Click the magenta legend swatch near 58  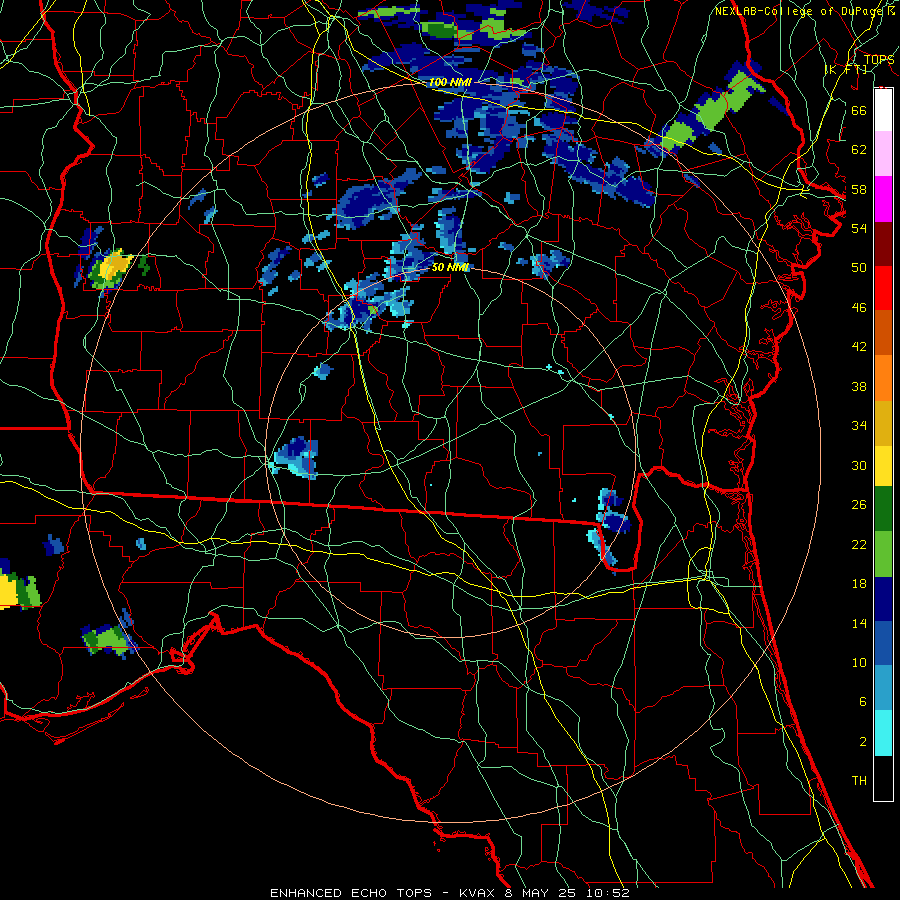[883, 199]
